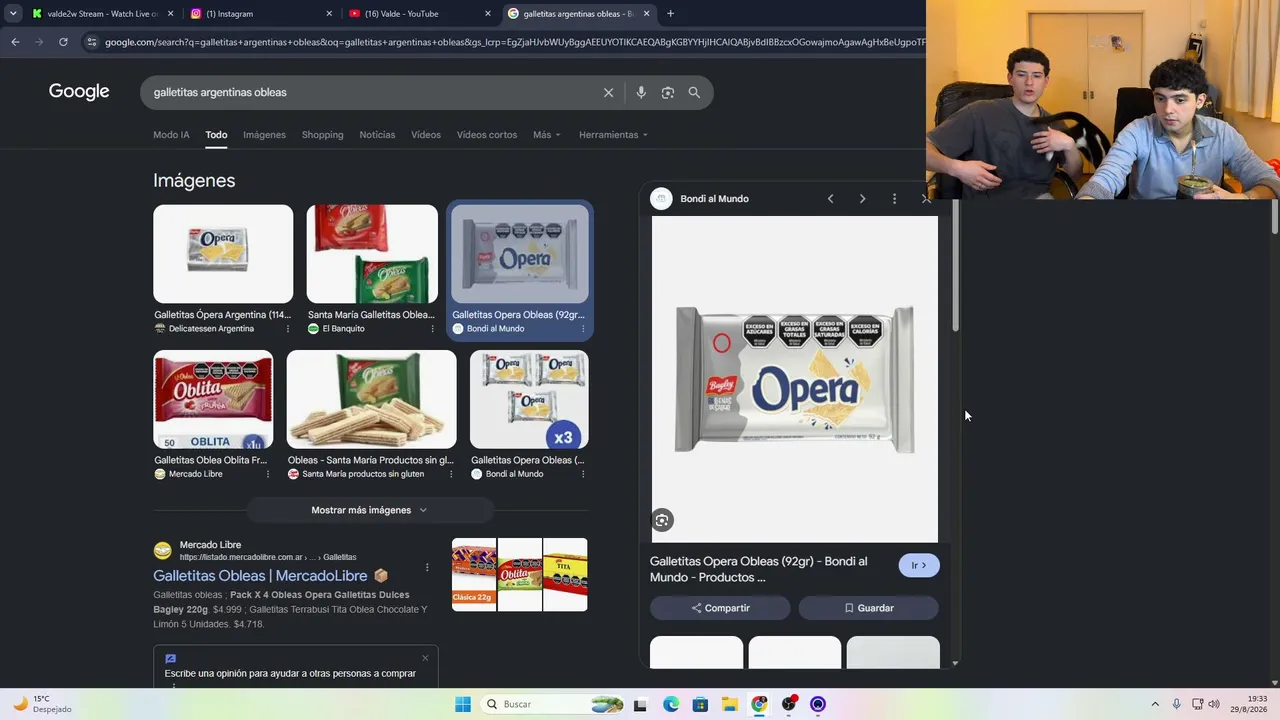Screen dimensions: 1280x720
Task: Open options for Santa María sin gluten image
Action: click(450, 474)
